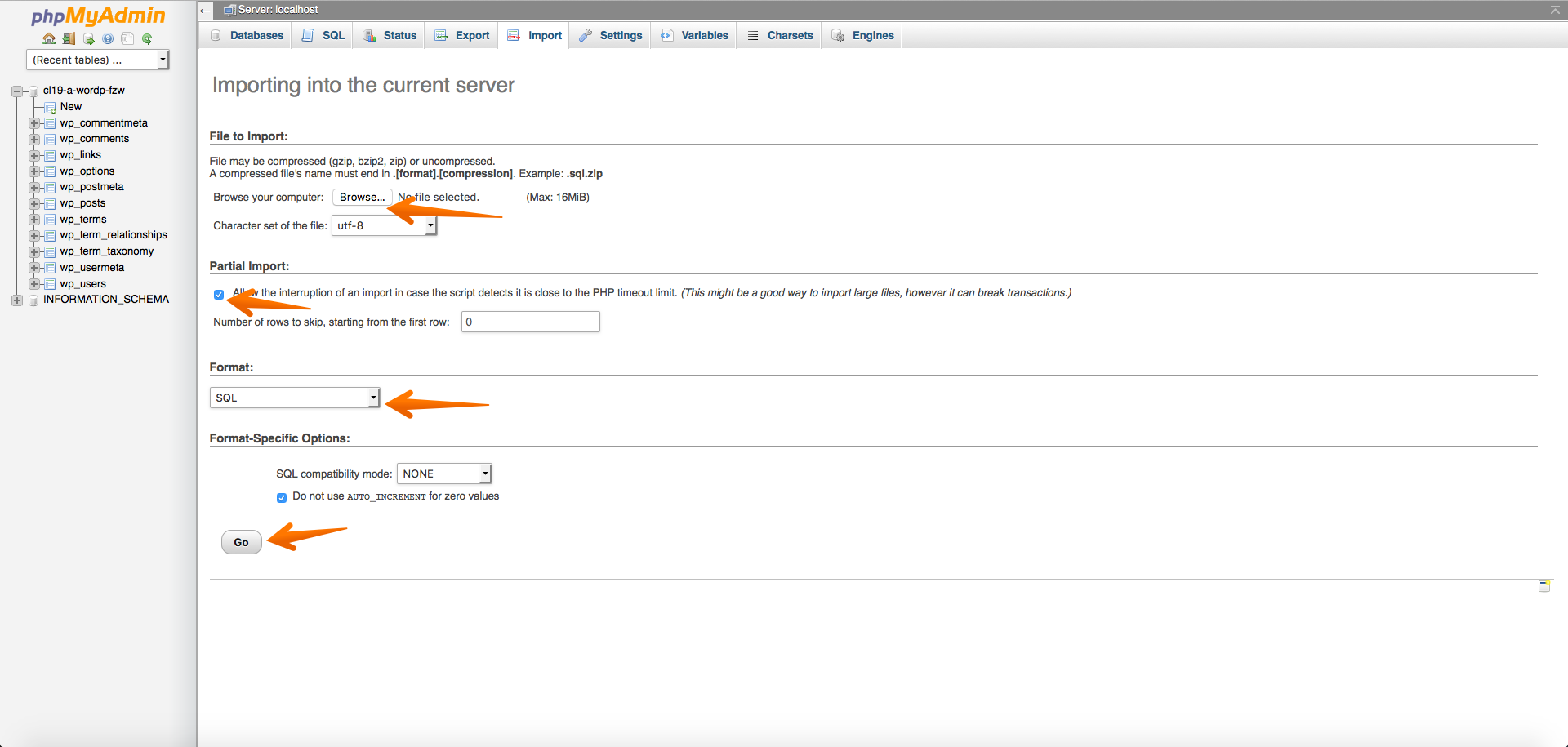Open the Character set of the file dropdown
The image size is (1568, 747).
(384, 225)
